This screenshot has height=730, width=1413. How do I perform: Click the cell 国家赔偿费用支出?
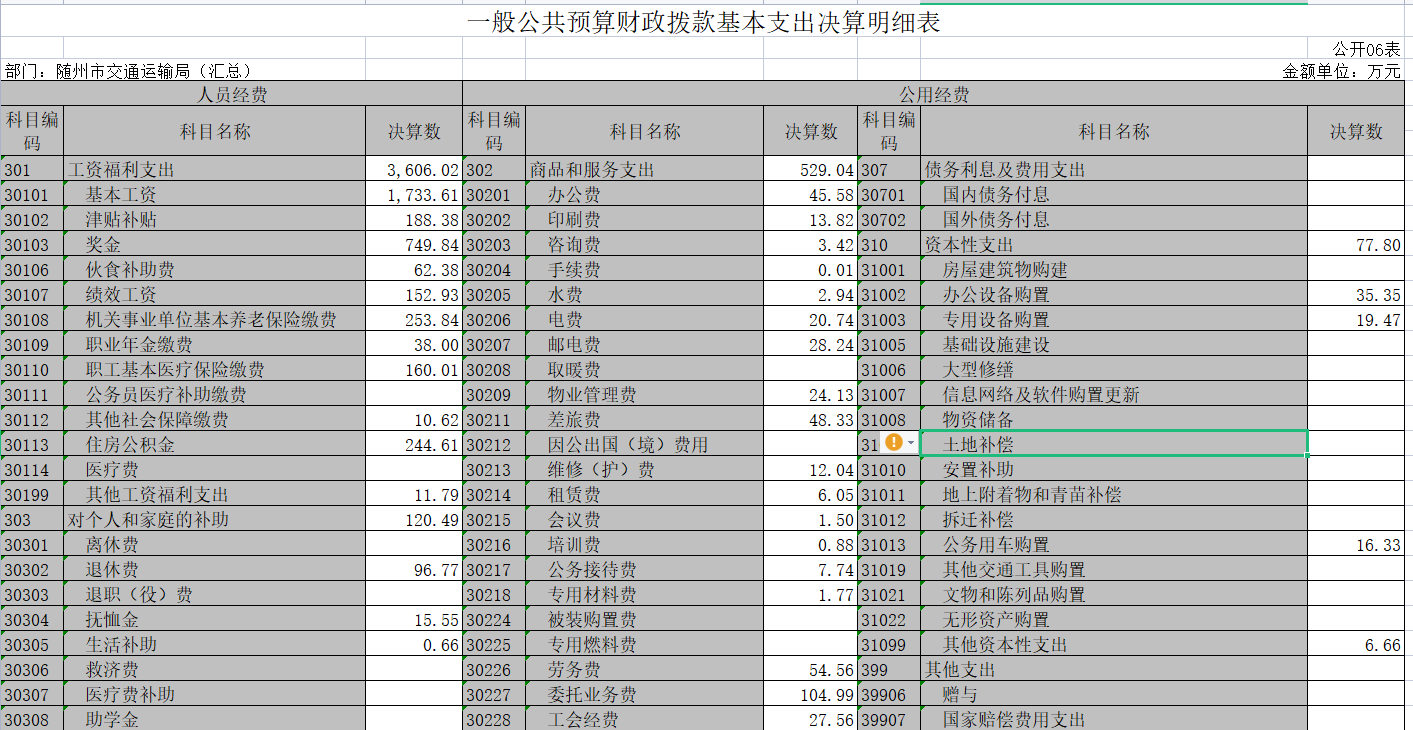pos(1114,720)
